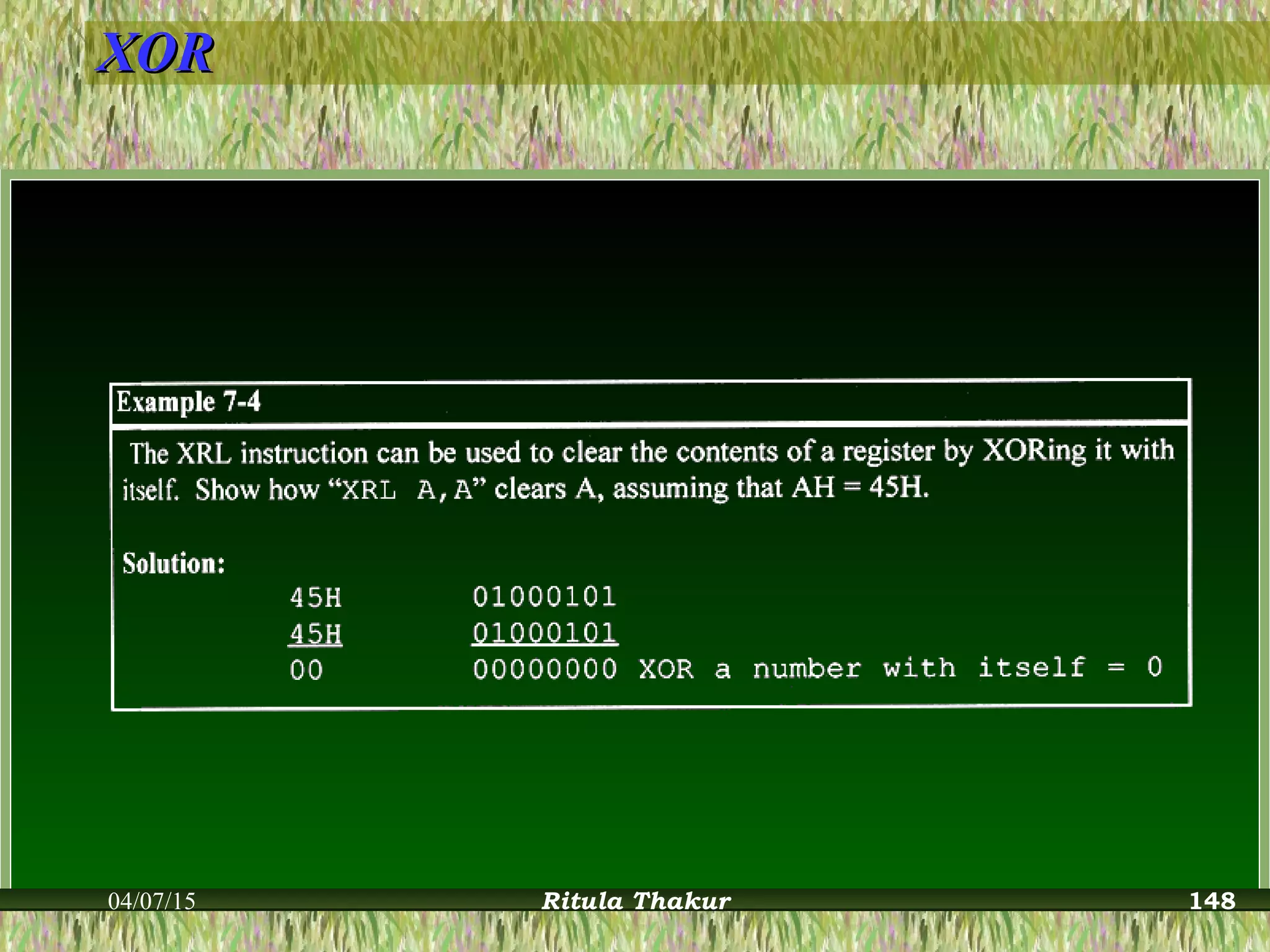Viewport: 1270px width, 952px height.
Task: Click the 00 hex result
Action: click(306, 671)
